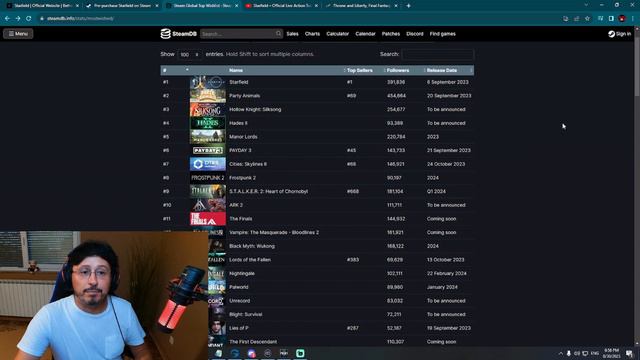Click the browser forward arrow
Screen dimensions: 640x360
[x=18, y=18]
